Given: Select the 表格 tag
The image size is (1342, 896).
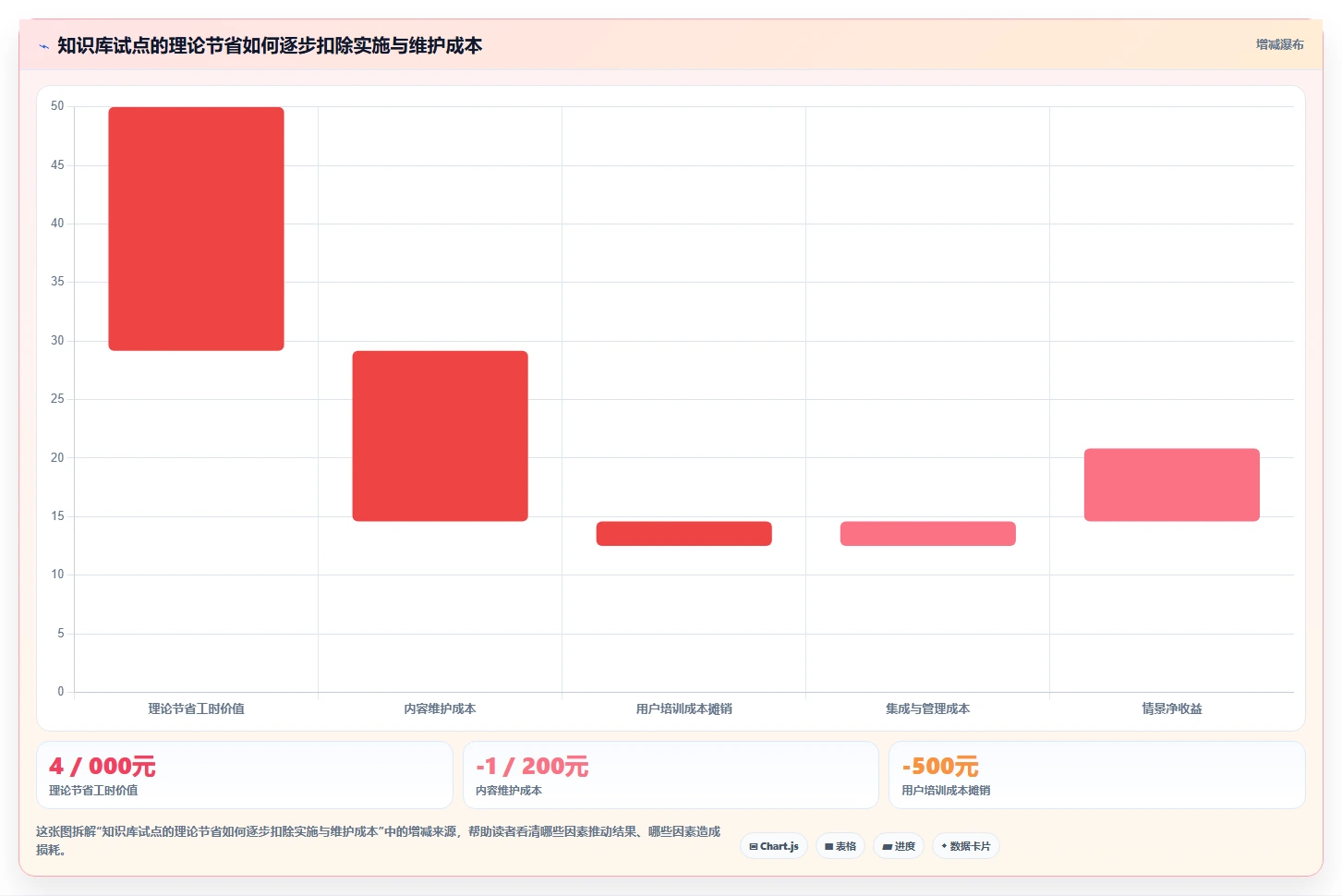Looking at the screenshot, I should click(840, 846).
